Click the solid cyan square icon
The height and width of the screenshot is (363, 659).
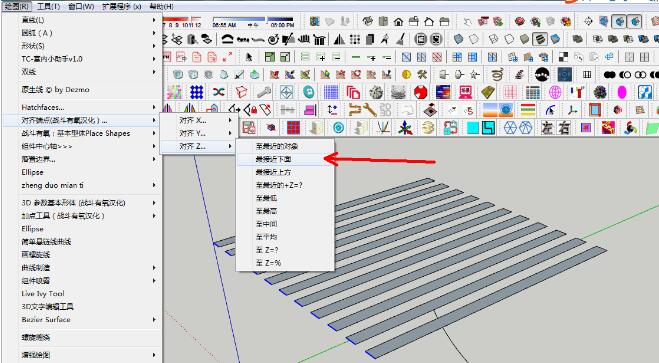(473, 128)
